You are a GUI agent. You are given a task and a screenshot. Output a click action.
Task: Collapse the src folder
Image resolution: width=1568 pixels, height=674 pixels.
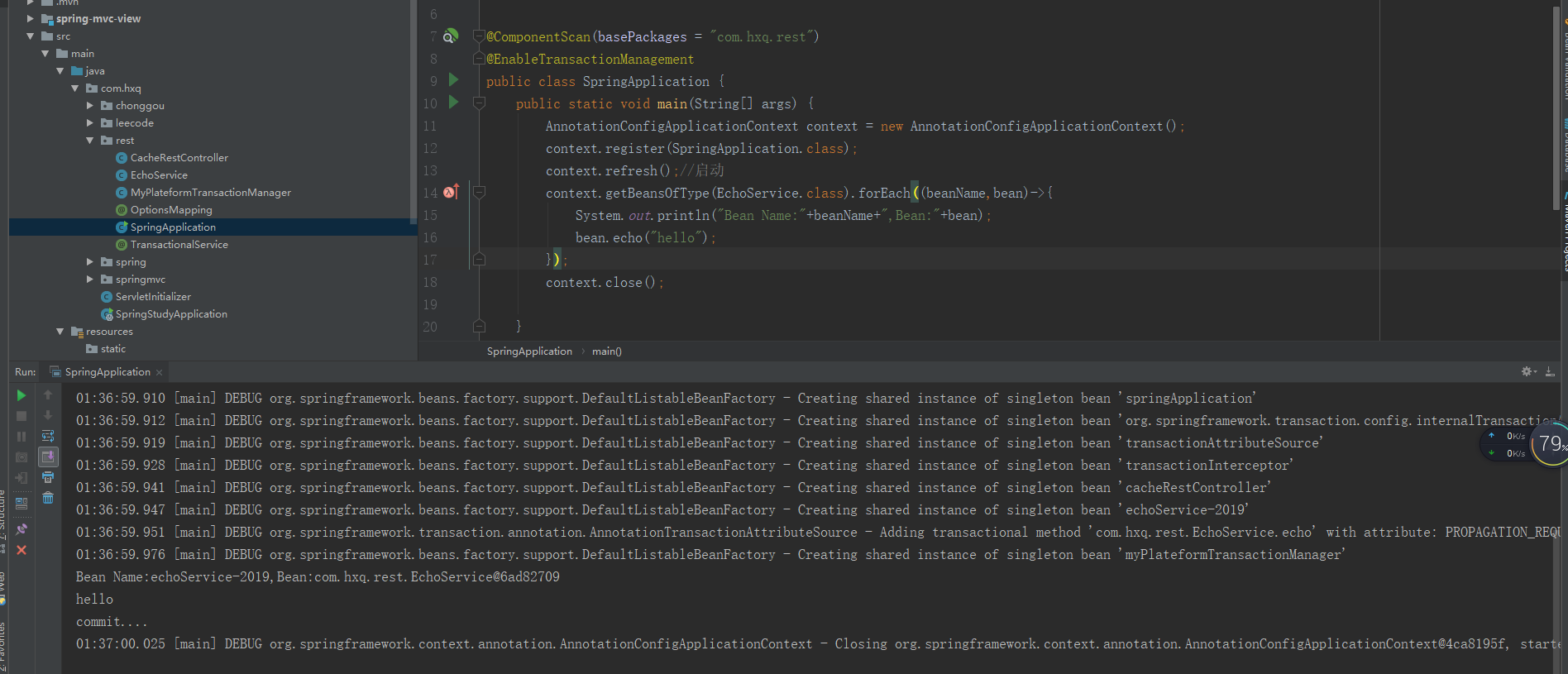[x=31, y=36]
